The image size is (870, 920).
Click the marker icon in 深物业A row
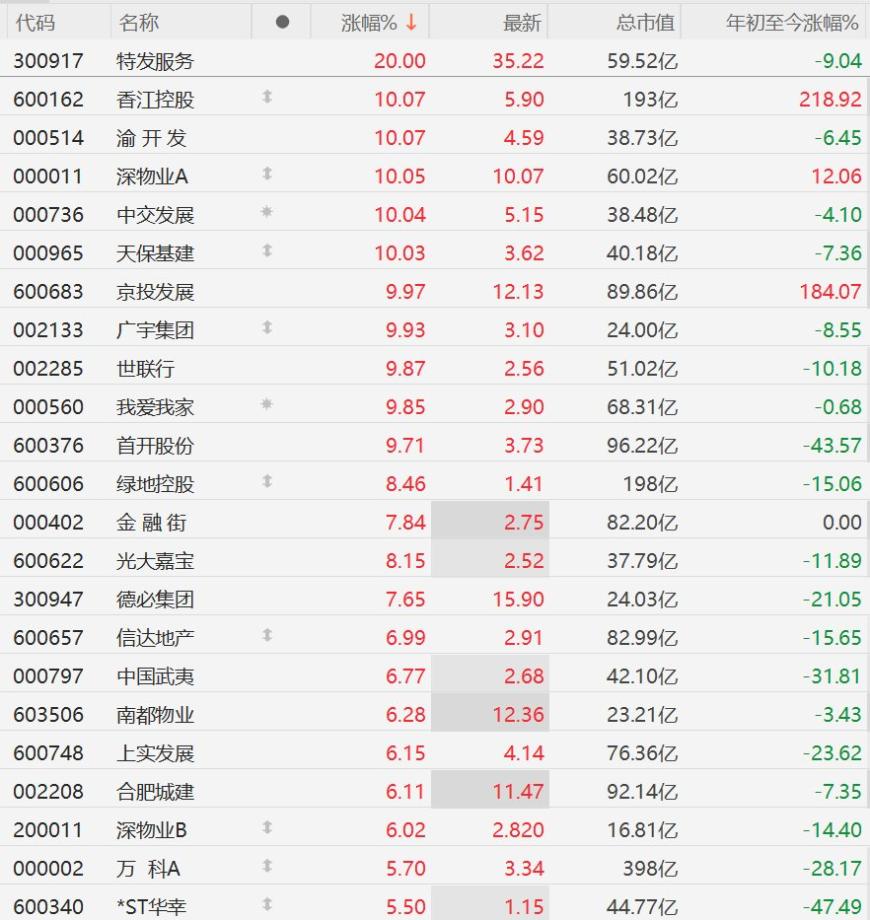[x=267, y=173]
